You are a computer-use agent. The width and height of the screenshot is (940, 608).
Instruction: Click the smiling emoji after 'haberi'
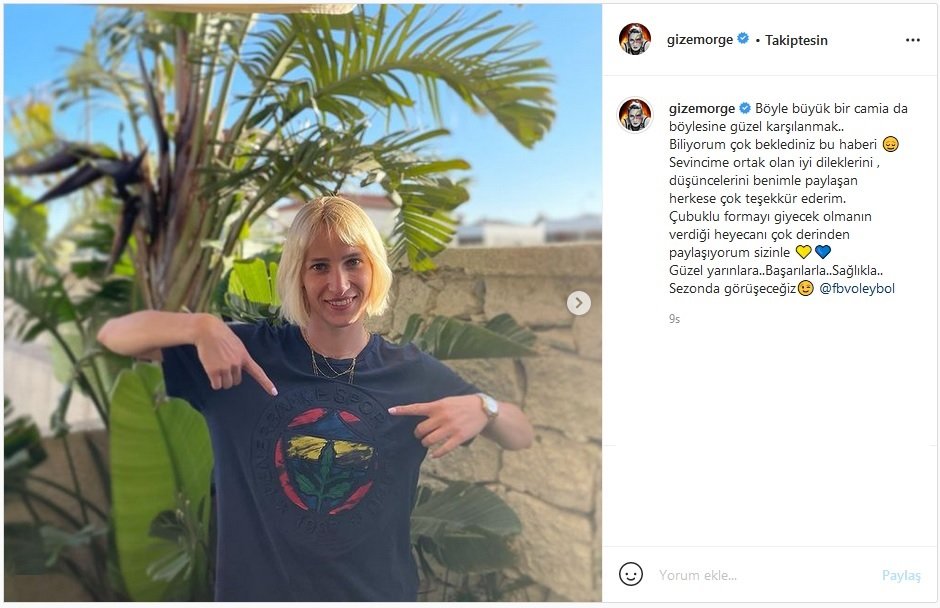890,144
